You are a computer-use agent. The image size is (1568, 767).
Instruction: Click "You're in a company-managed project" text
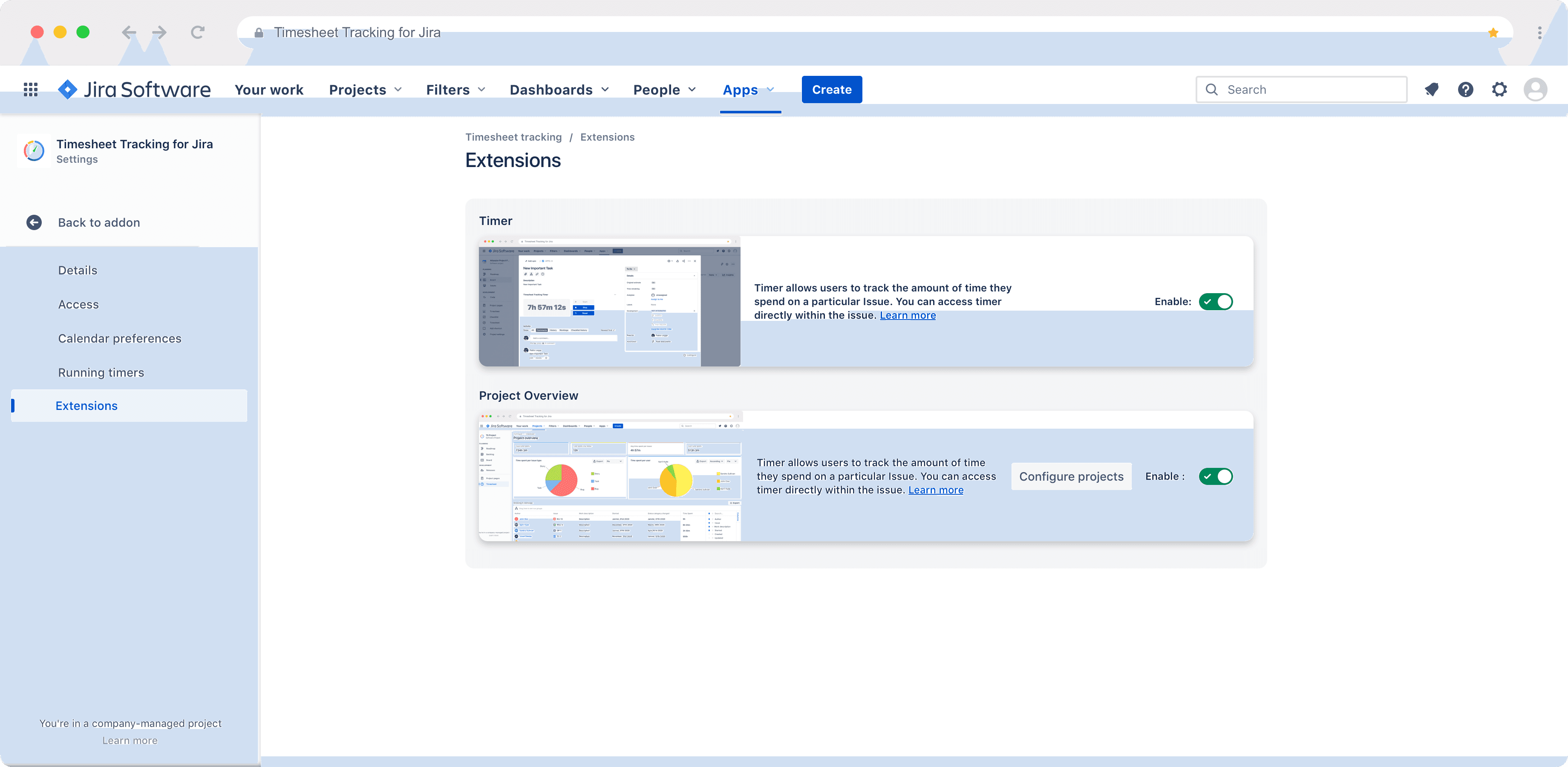click(130, 723)
